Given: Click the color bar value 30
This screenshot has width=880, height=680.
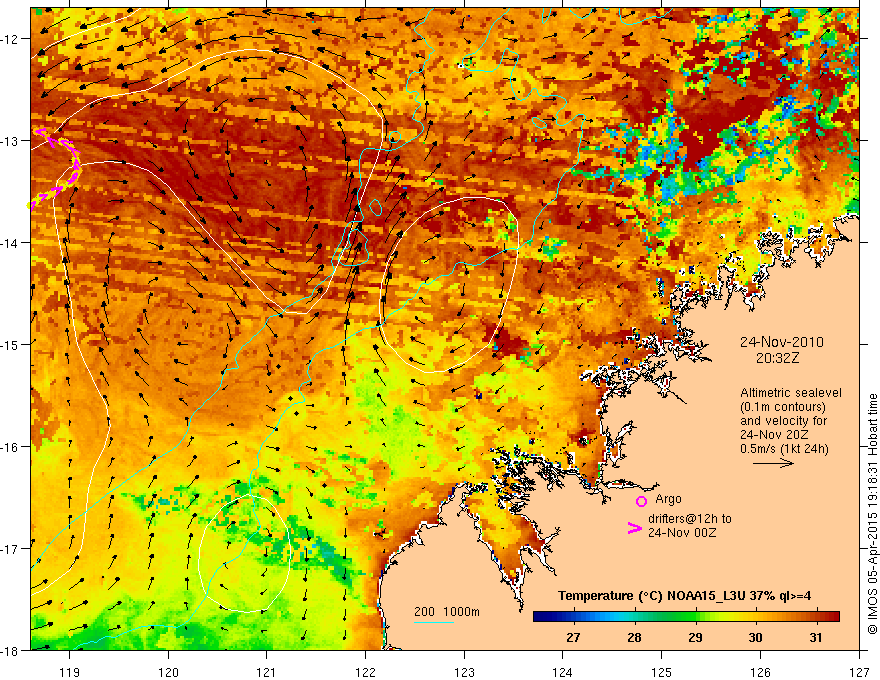Looking at the screenshot, I should (755, 637).
